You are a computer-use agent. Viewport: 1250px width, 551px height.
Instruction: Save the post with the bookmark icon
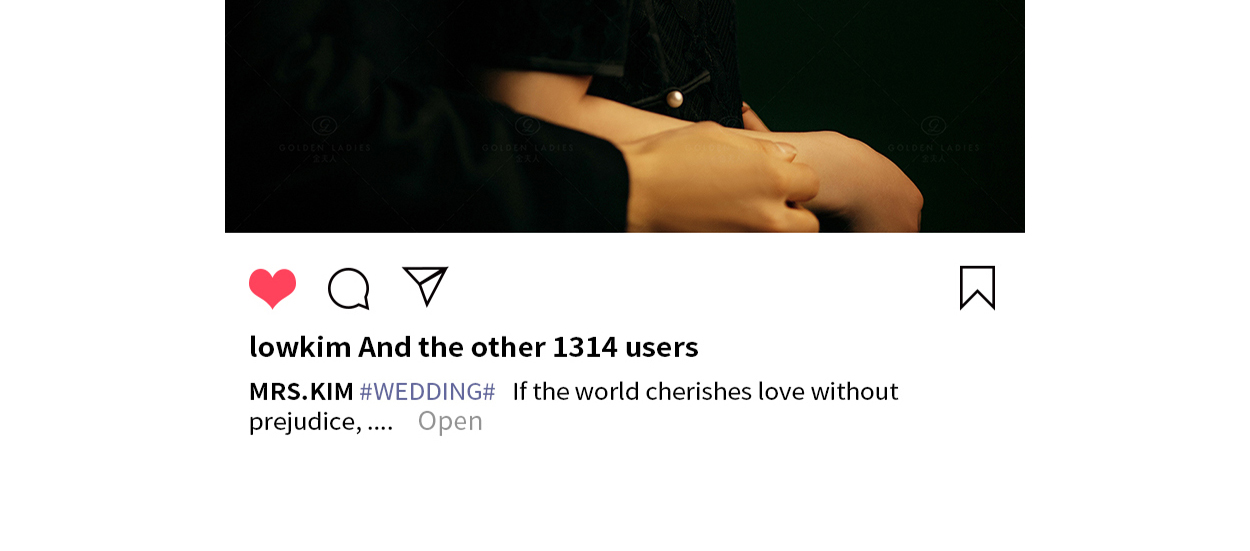(977, 288)
